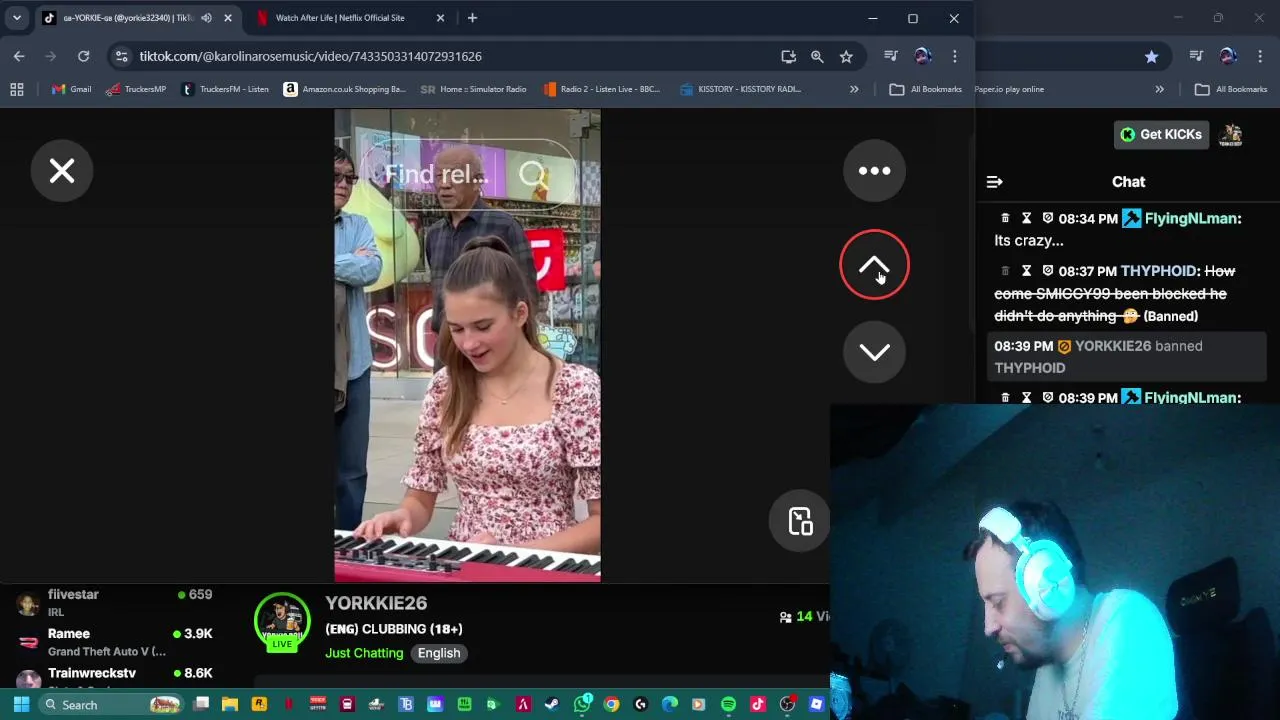
Task: Open Trainwreckstv channel in the sidebar
Action: [114, 678]
